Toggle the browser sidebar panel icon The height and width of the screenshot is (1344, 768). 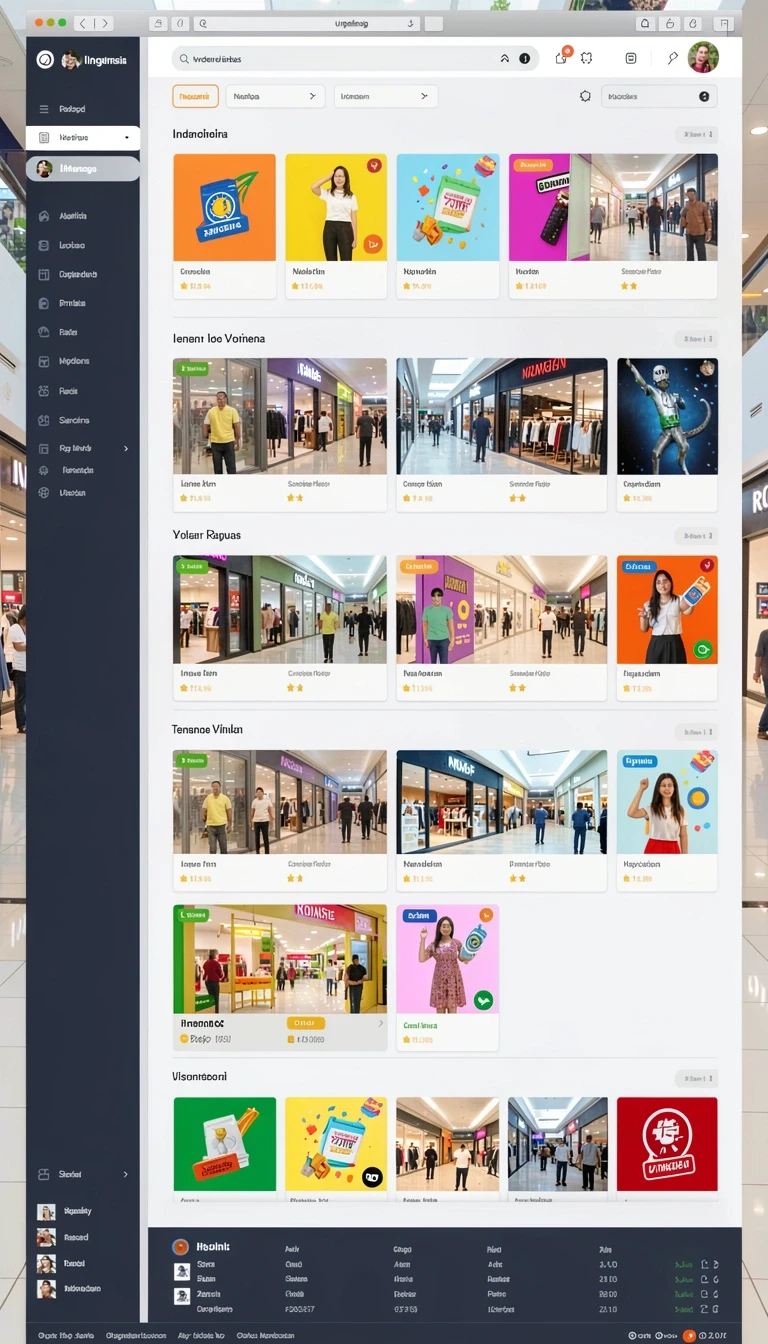coord(159,22)
